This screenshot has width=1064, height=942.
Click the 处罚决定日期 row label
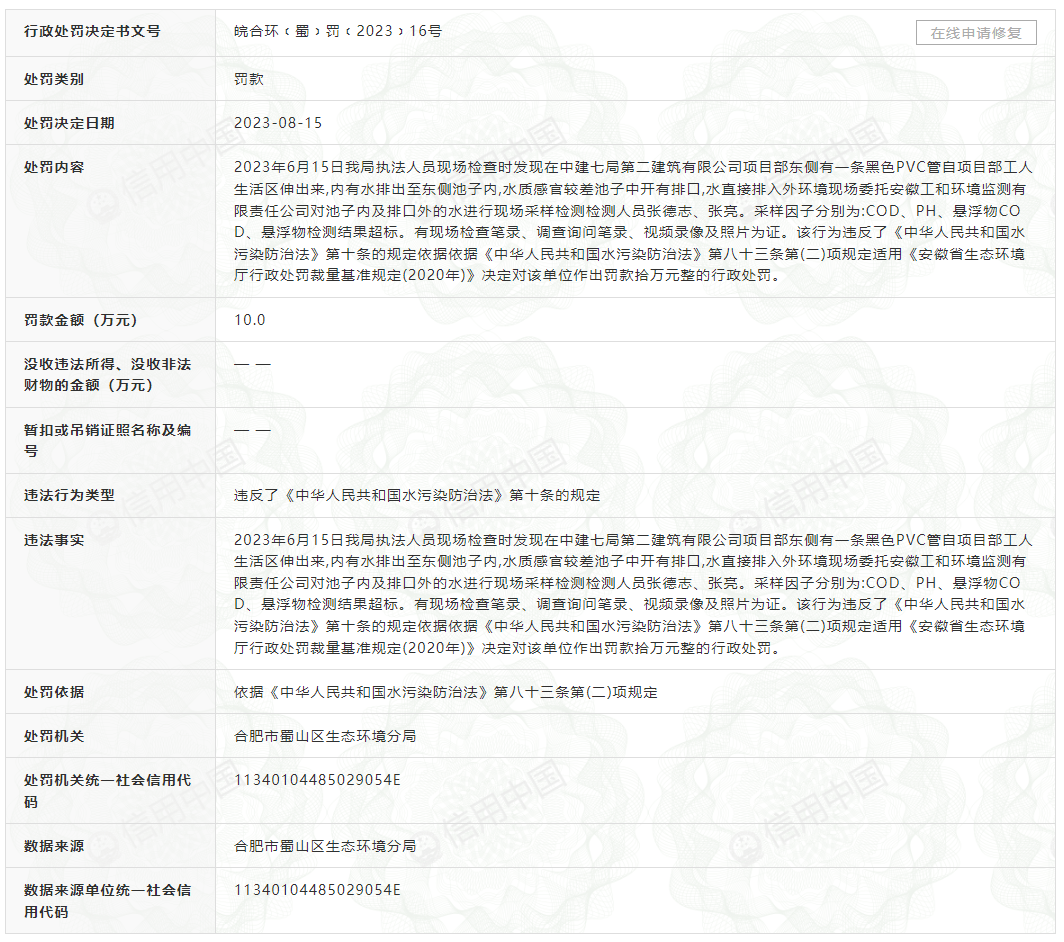pyautogui.click(x=69, y=123)
